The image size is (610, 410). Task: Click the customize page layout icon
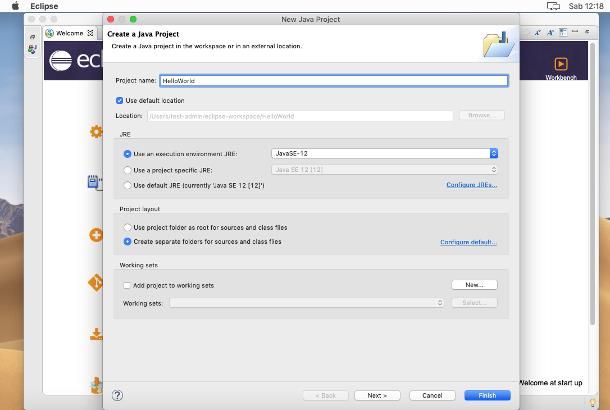click(x=563, y=33)
